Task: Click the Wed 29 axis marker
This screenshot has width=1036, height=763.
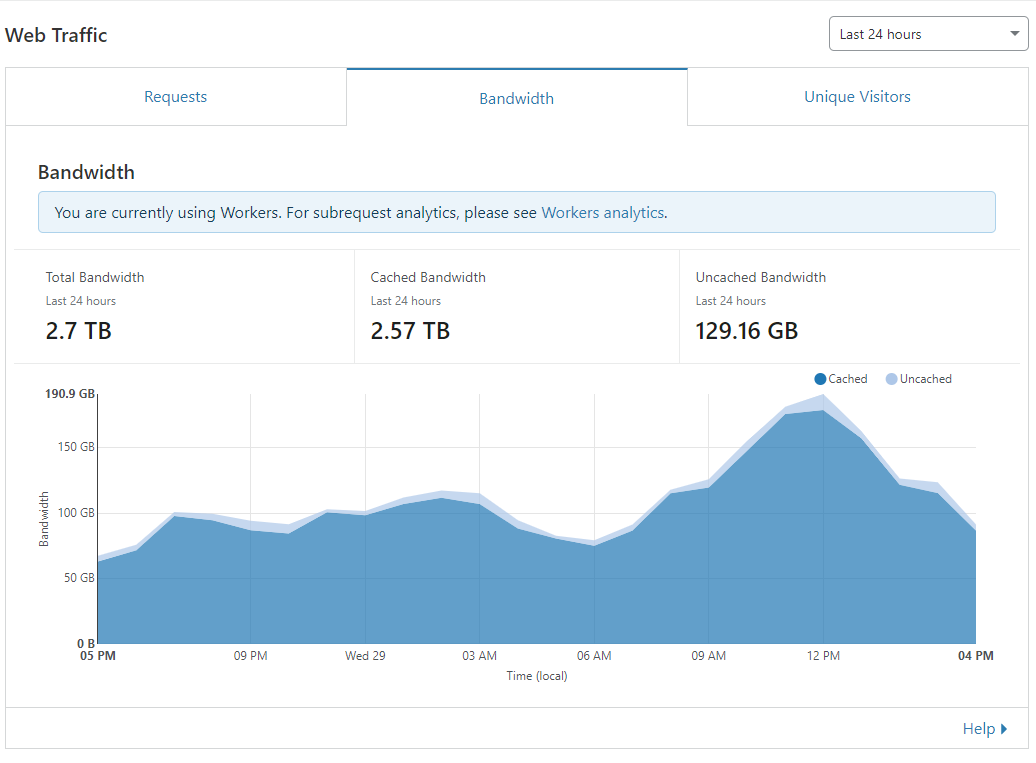Action: coord(365,656)
